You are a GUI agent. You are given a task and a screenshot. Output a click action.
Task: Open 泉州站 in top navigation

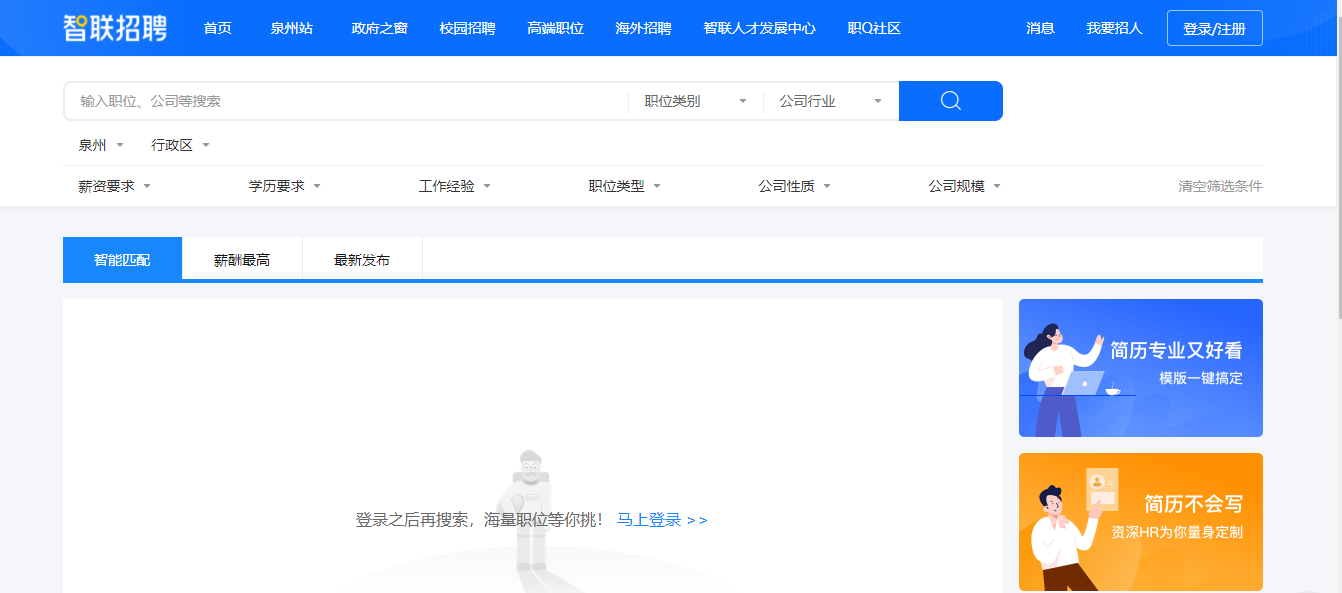tap(291, 28)
